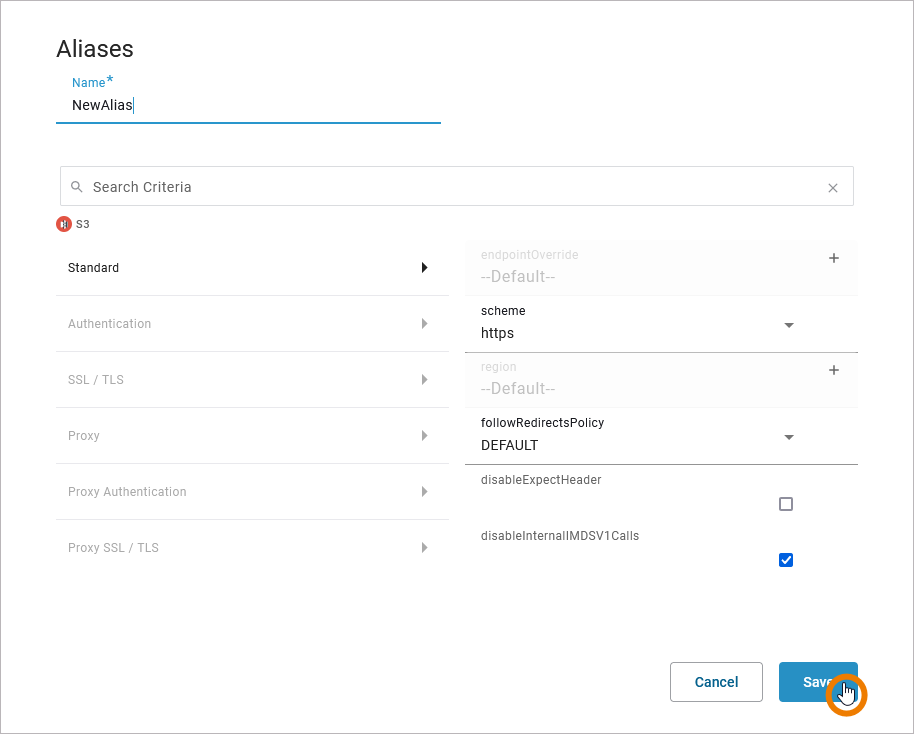Select the Proxy Authentication category
914x734 pixels.
[x=127, y=492]
